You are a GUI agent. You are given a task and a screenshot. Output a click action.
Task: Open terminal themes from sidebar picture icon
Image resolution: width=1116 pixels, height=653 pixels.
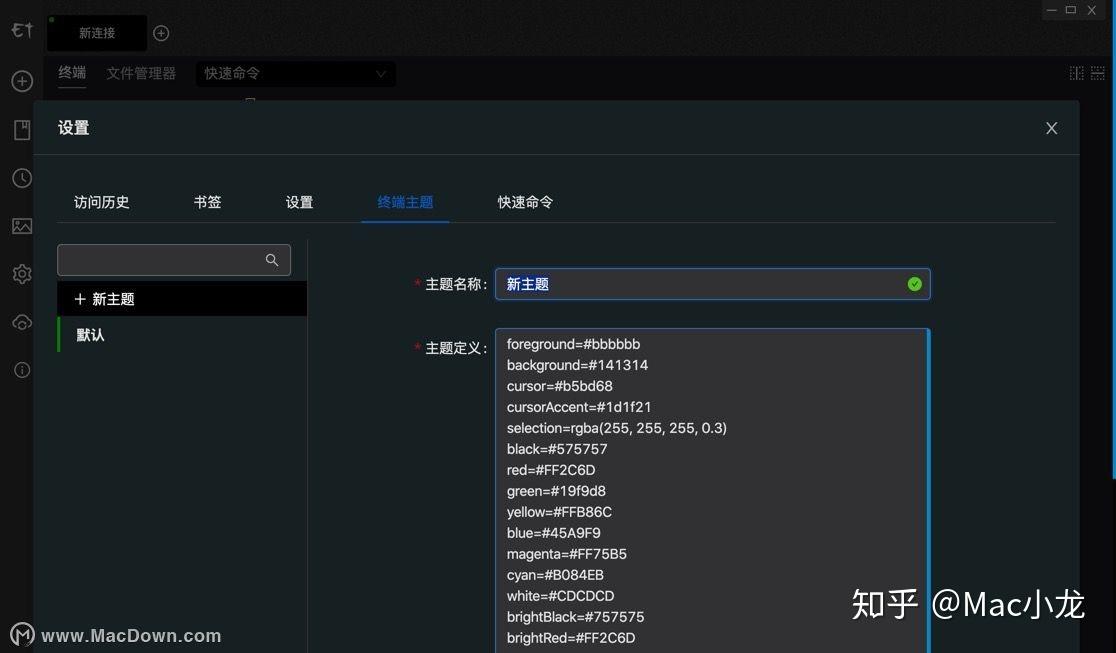22,226
